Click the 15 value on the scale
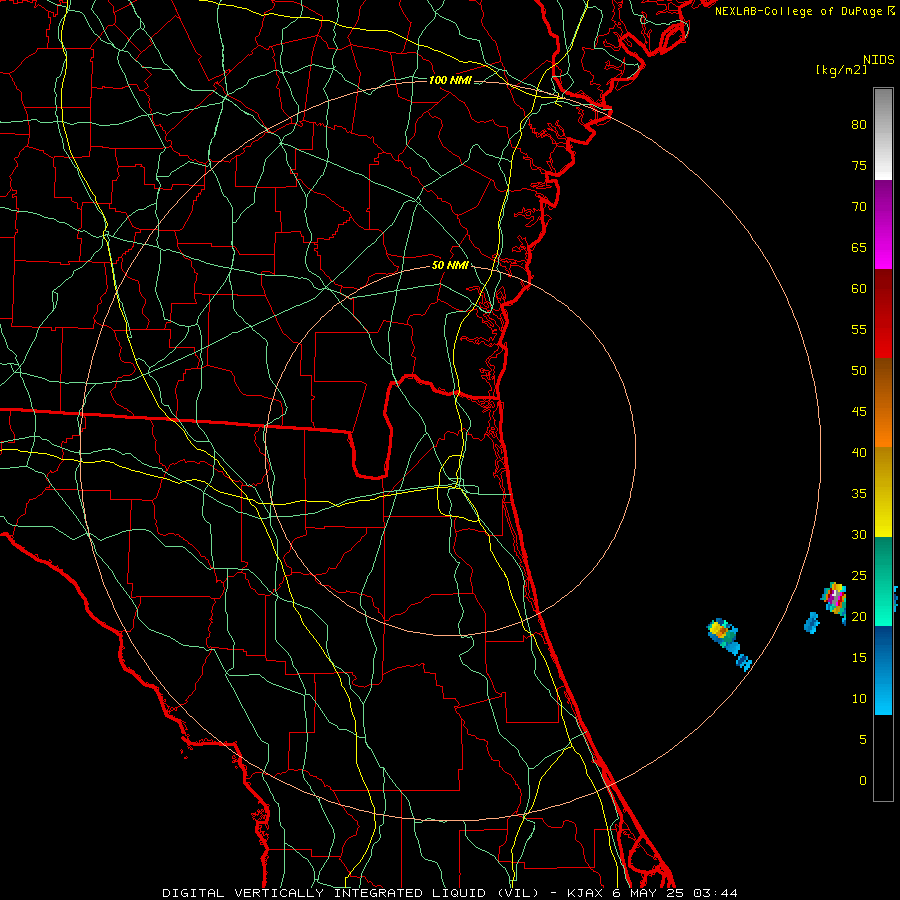 (x=859, y=658)
